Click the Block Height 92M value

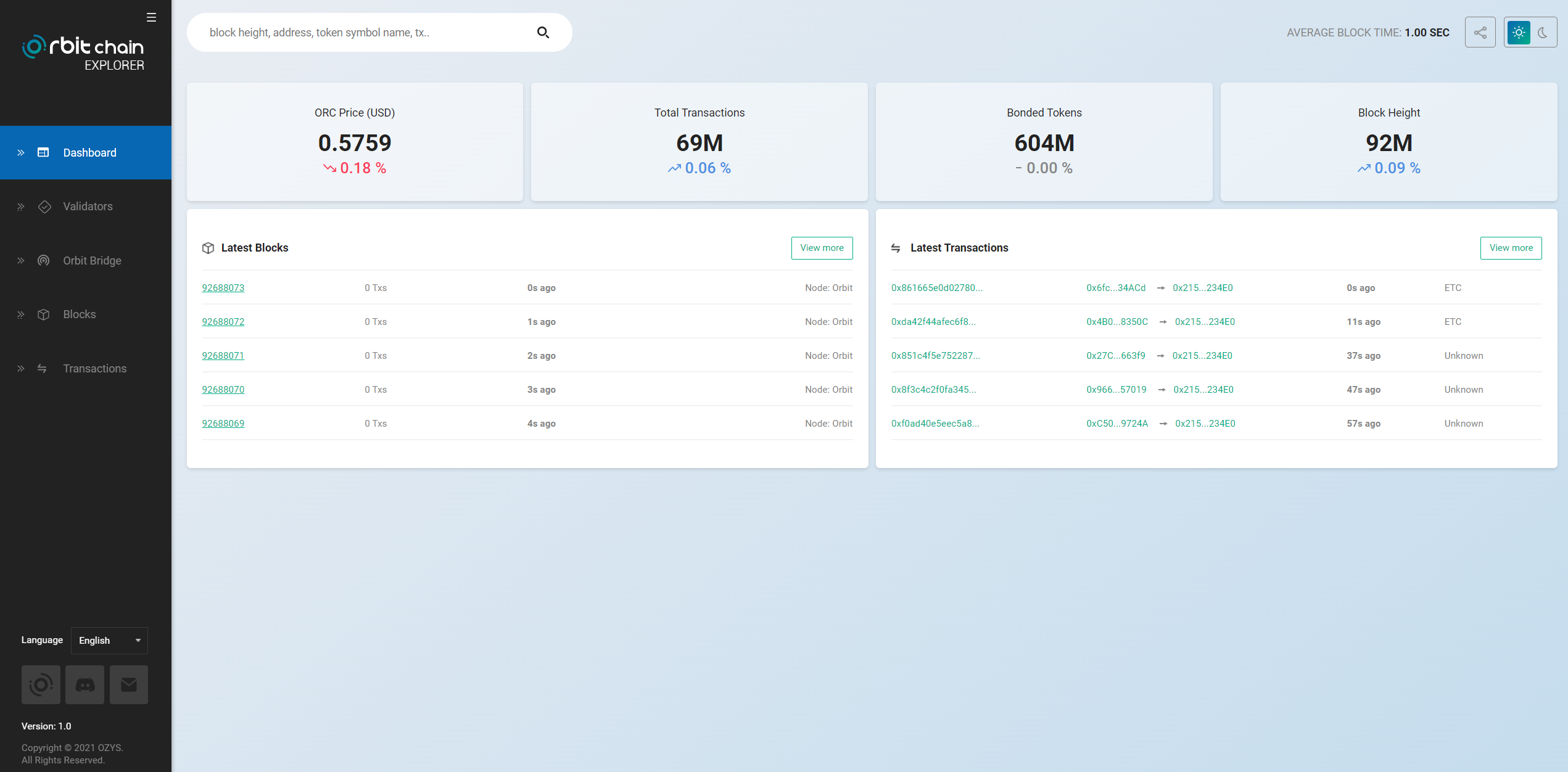pos(1389,143)
